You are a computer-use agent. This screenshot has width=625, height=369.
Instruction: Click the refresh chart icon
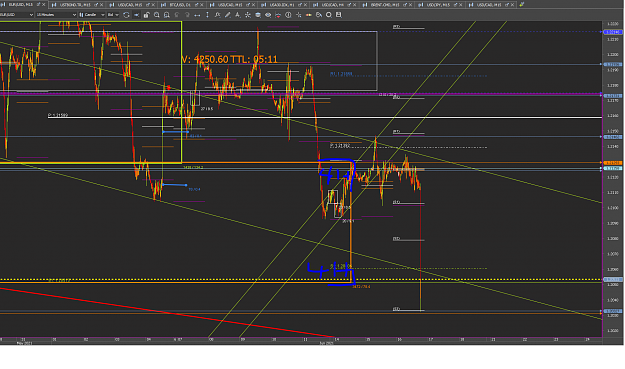pos(126,15)
